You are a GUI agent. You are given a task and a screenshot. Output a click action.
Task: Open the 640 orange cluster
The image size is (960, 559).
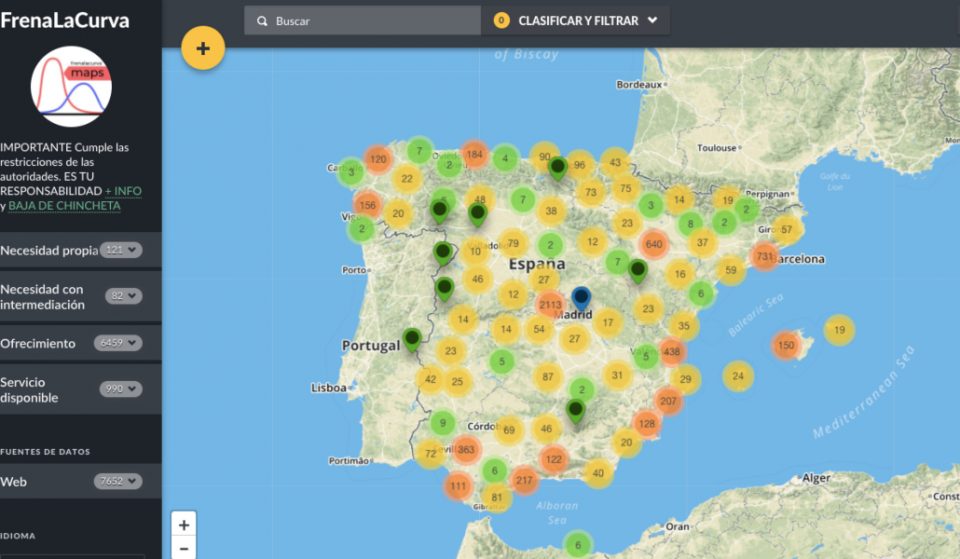click(654, 244)
